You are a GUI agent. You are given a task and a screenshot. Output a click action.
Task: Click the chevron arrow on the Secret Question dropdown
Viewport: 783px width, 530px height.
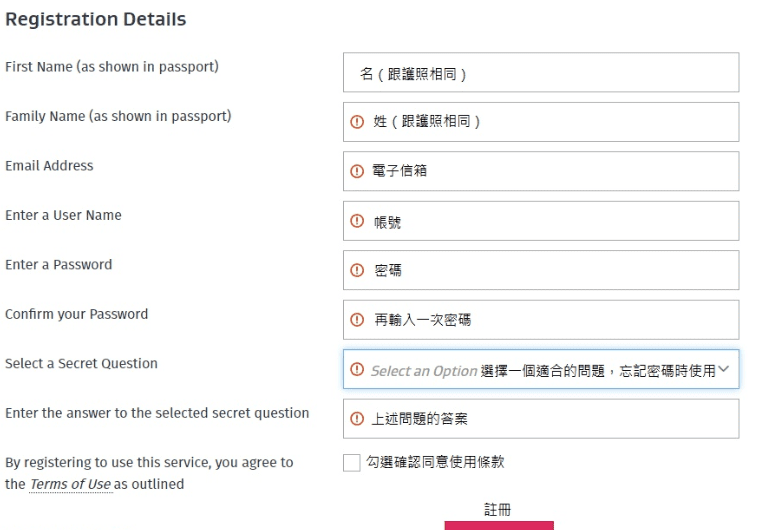724,369
